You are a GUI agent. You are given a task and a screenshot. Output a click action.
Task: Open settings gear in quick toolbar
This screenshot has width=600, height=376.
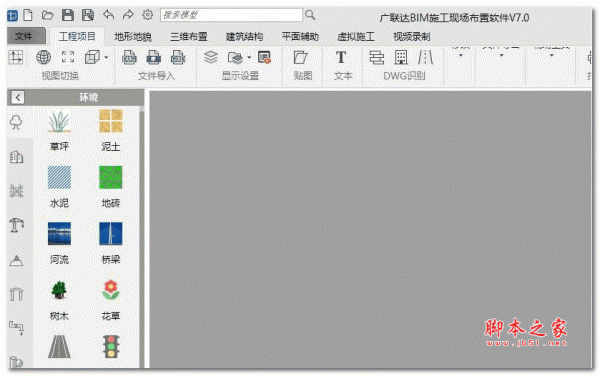[148, 15]
